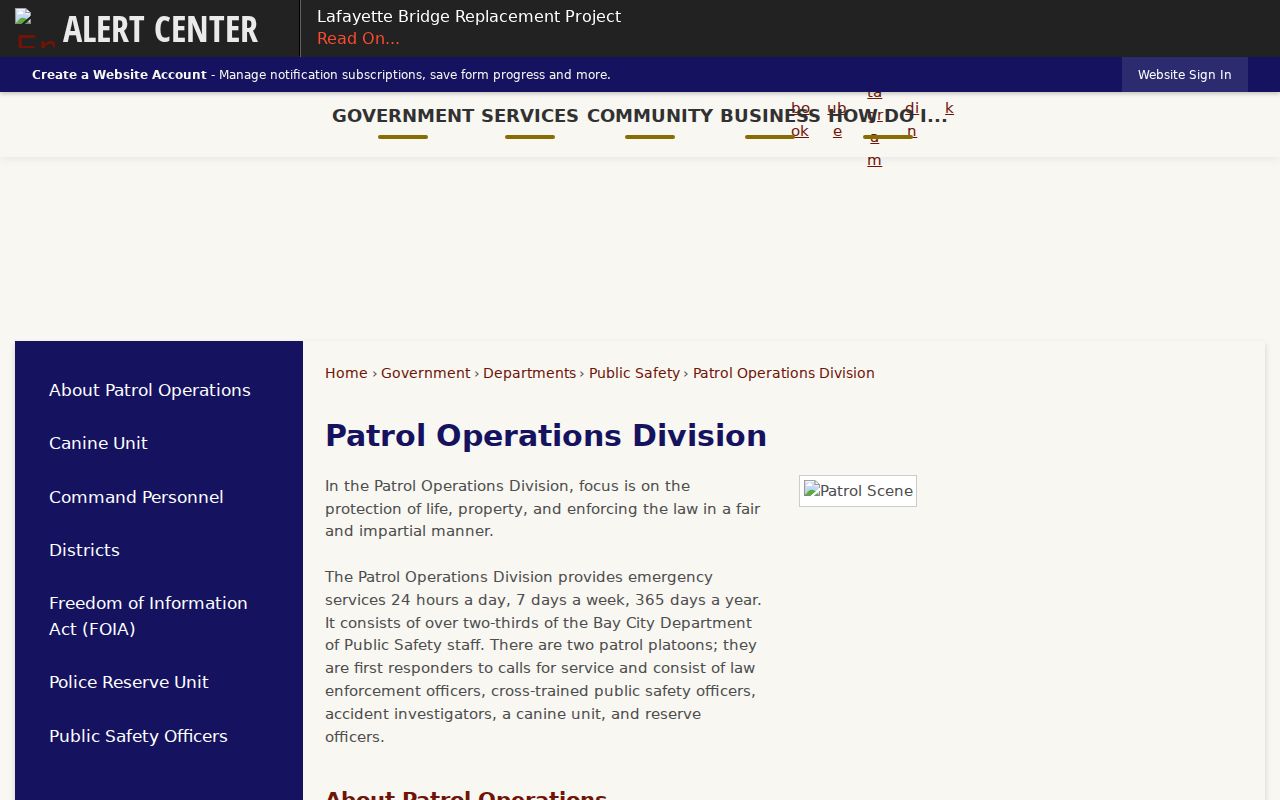
Task: Click the Patrol Scene image
Action: tap(858, 491)
